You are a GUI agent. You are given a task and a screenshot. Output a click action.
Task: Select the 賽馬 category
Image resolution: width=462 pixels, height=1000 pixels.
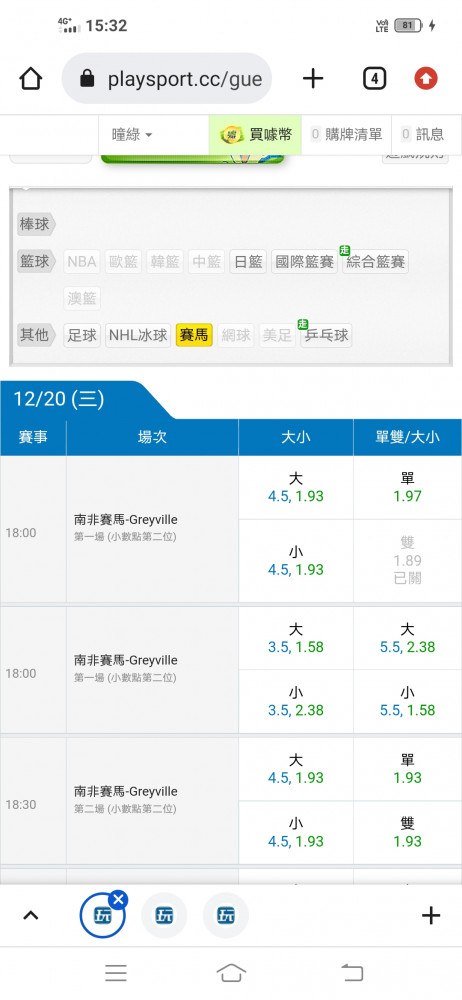point(194,335)
